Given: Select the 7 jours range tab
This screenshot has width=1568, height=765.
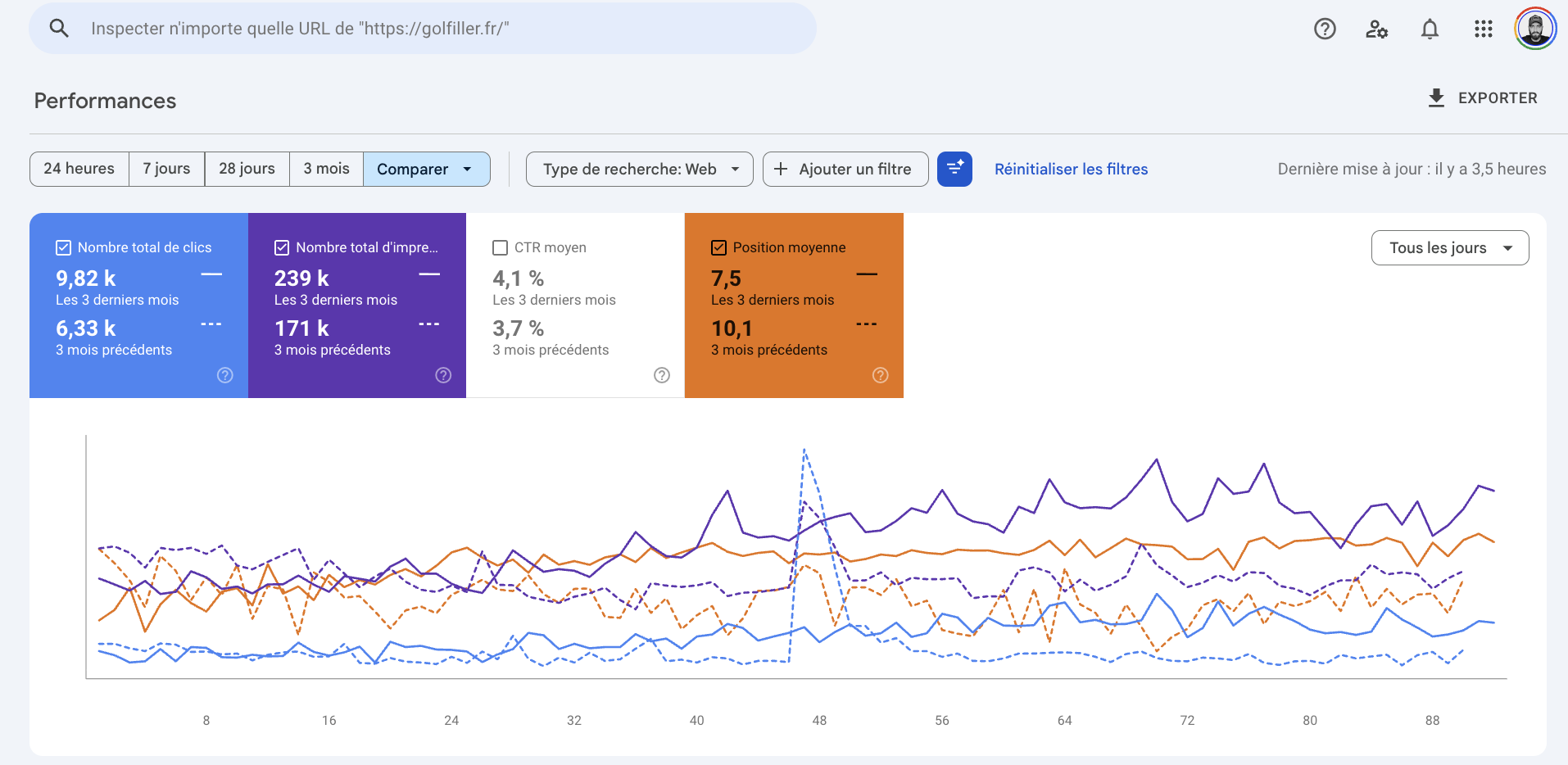Looking at the screenshot, I should [x=167, y=169].
